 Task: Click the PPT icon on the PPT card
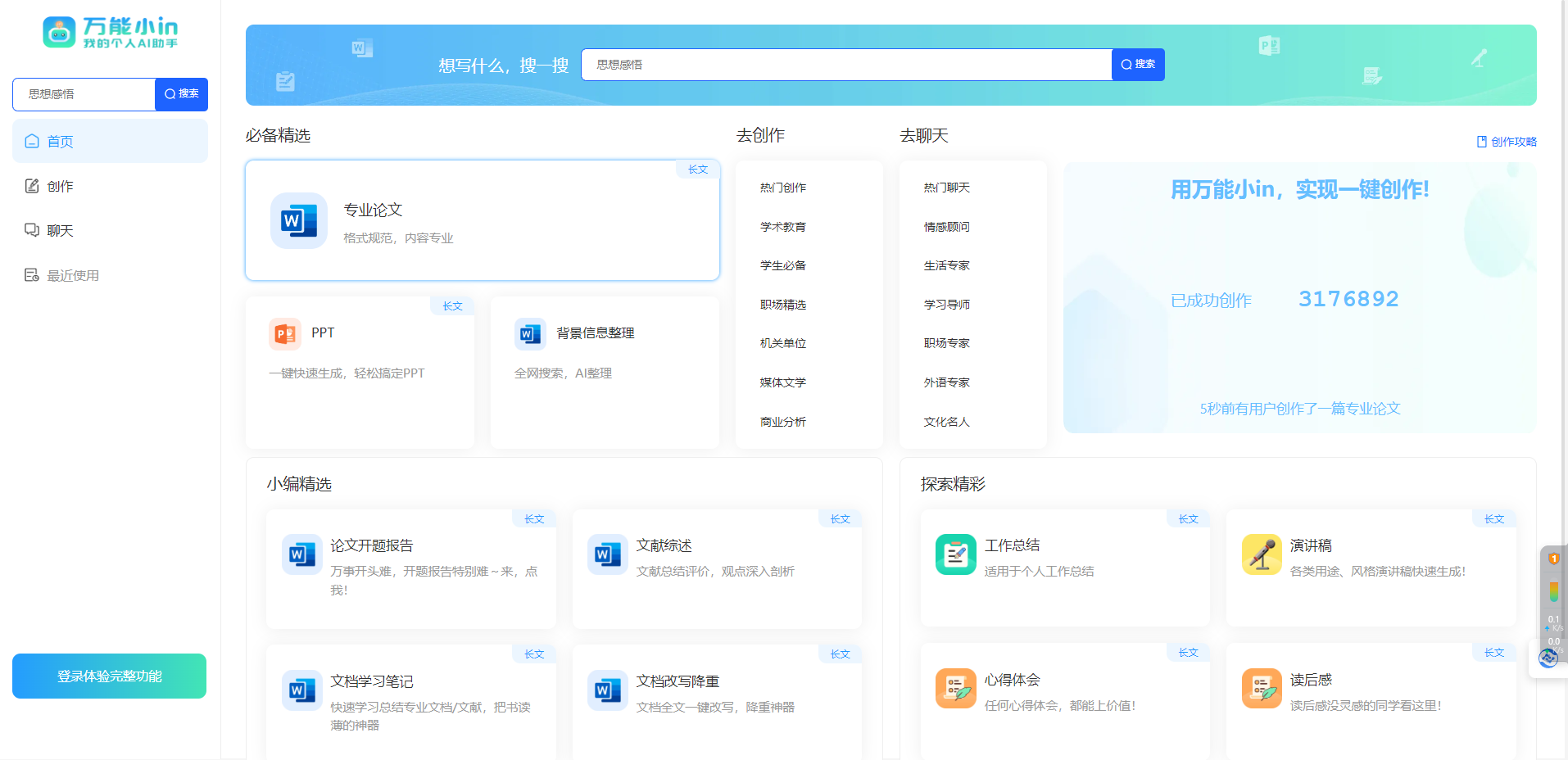(x=285, y=333)
